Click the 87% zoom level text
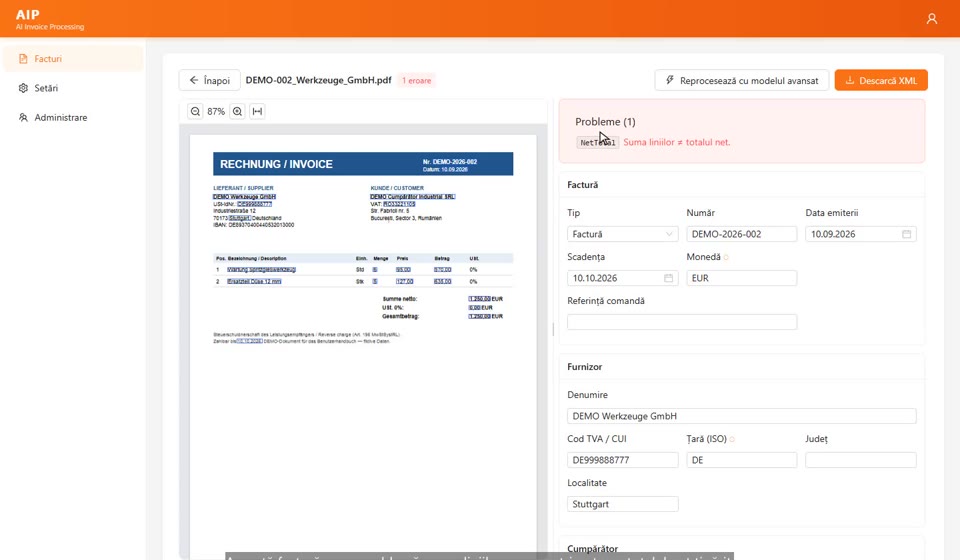Viewport: 960px width, 560px height. coord(216,111)
